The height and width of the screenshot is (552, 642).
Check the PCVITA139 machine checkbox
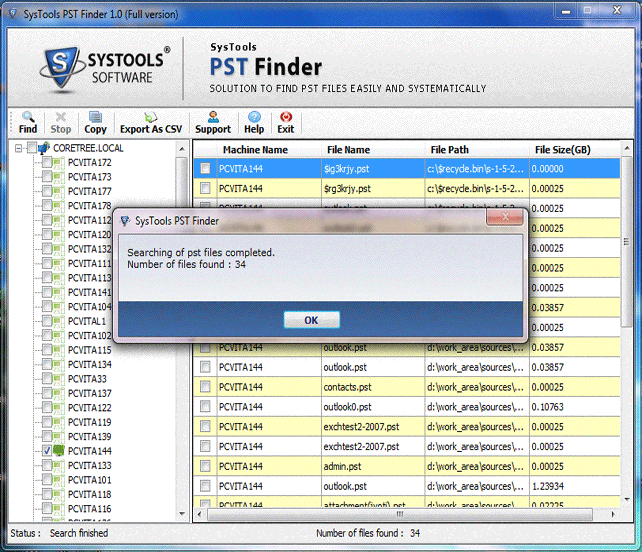47,437
